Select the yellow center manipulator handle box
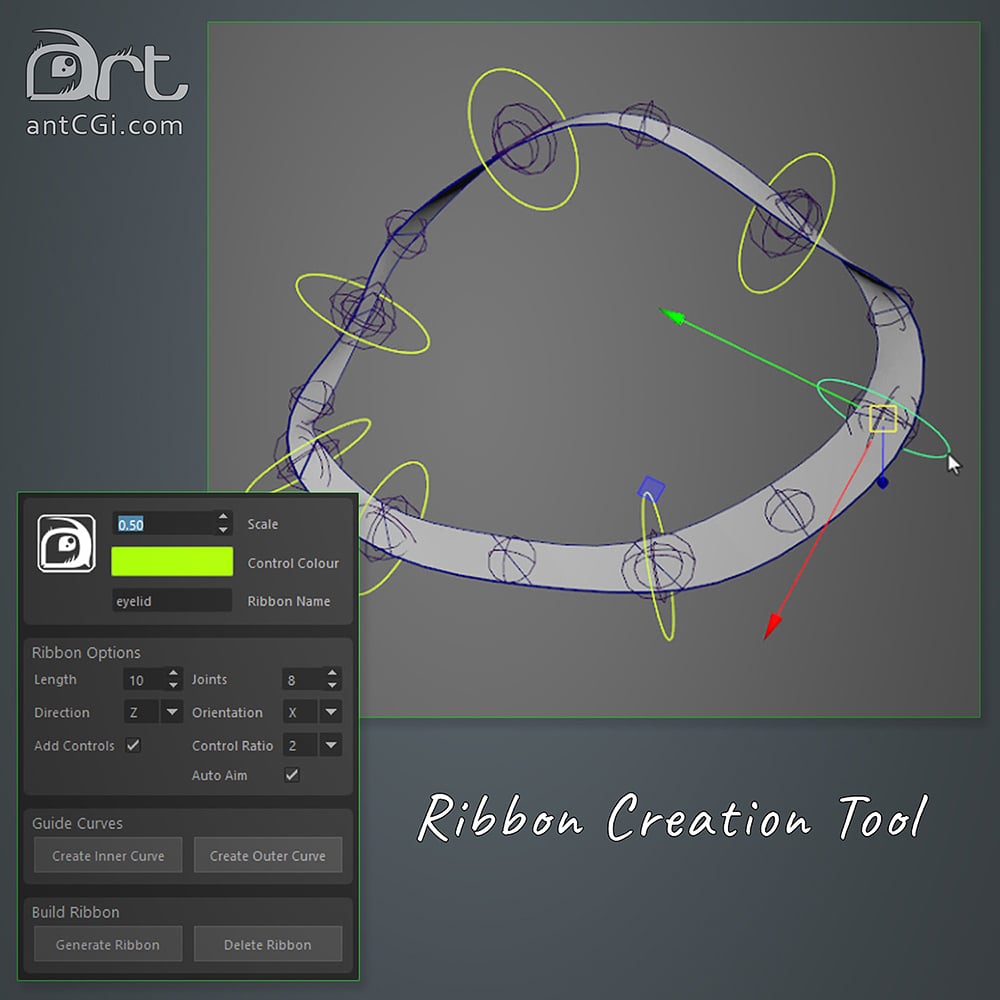The height and width of the screenshot is (1000, 1000). pyautogui.click(x=883, y=418)
